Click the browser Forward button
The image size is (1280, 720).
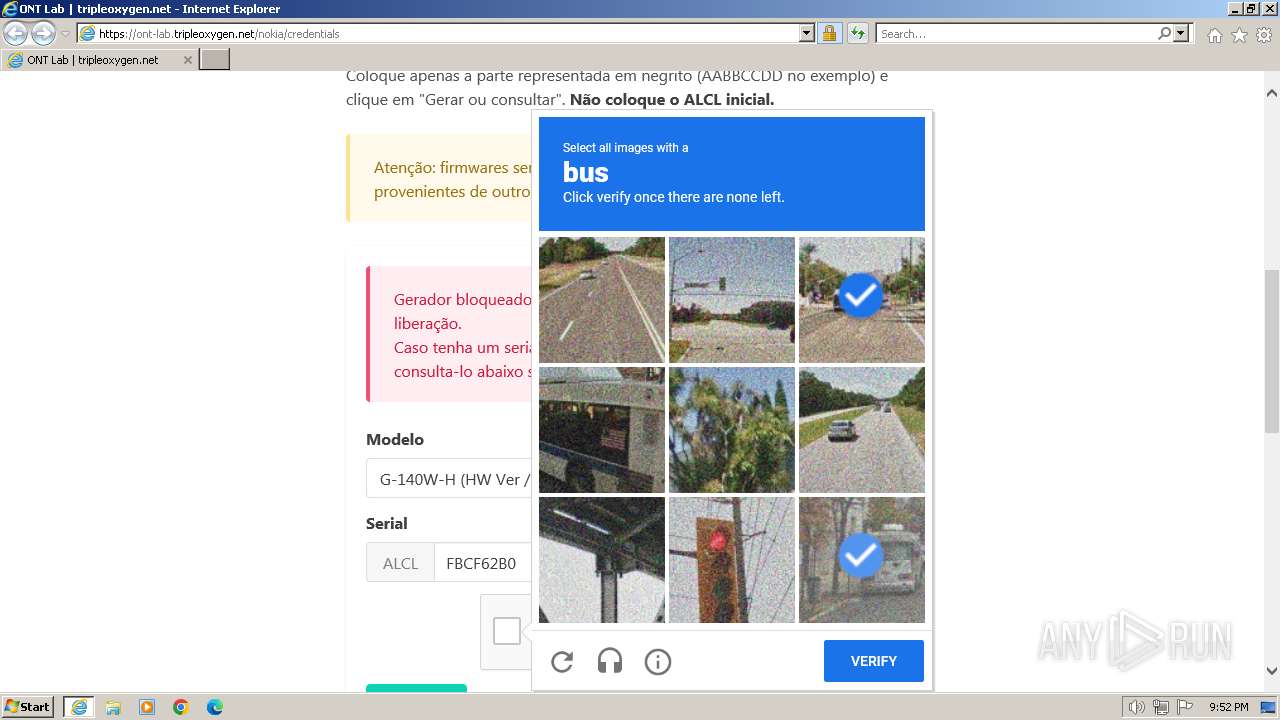(x=43, y=33)
